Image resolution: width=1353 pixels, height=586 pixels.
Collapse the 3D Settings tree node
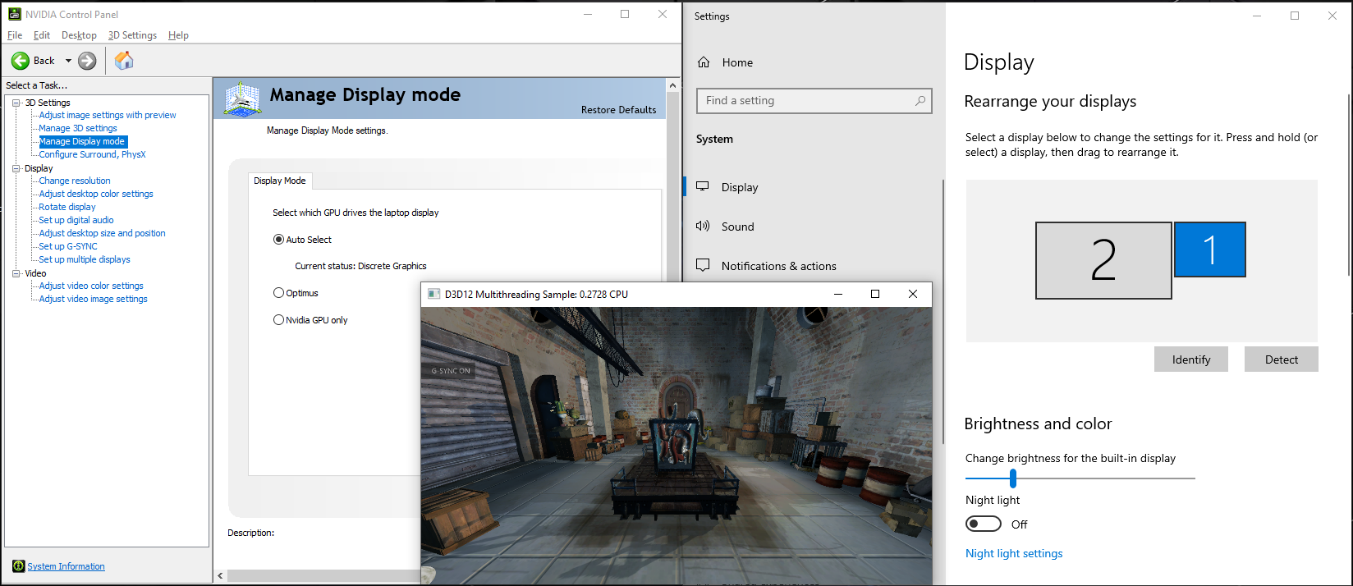point(16,103)
